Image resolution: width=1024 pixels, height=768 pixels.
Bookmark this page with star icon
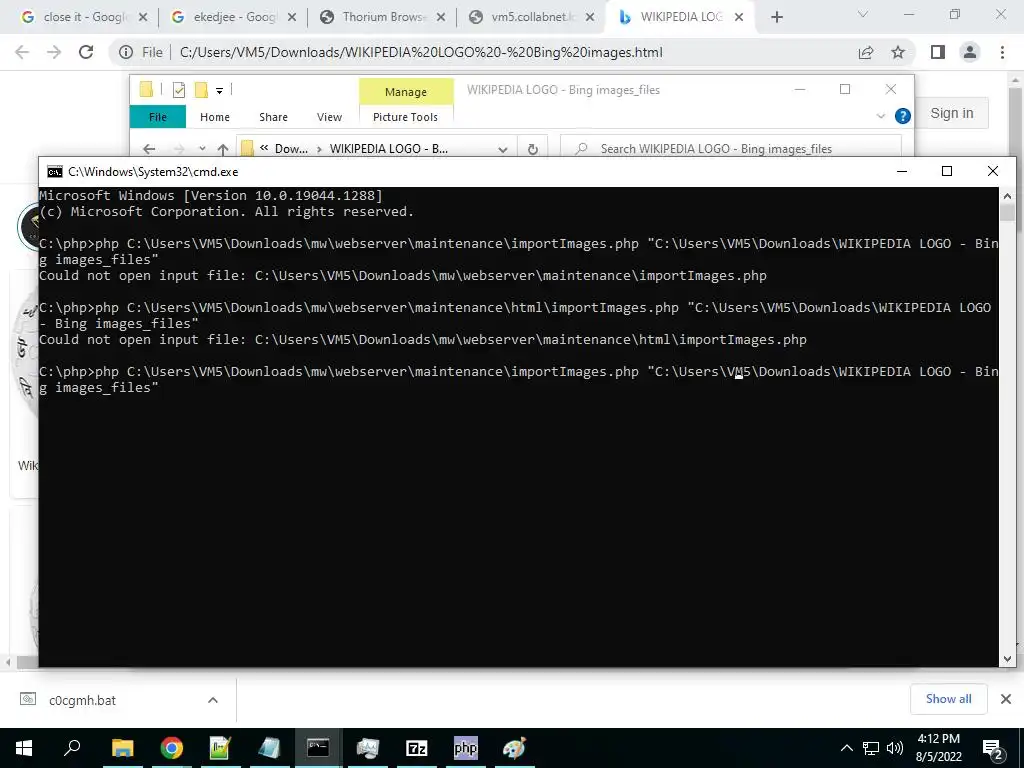pyautogui.click(x=898, y=52)
